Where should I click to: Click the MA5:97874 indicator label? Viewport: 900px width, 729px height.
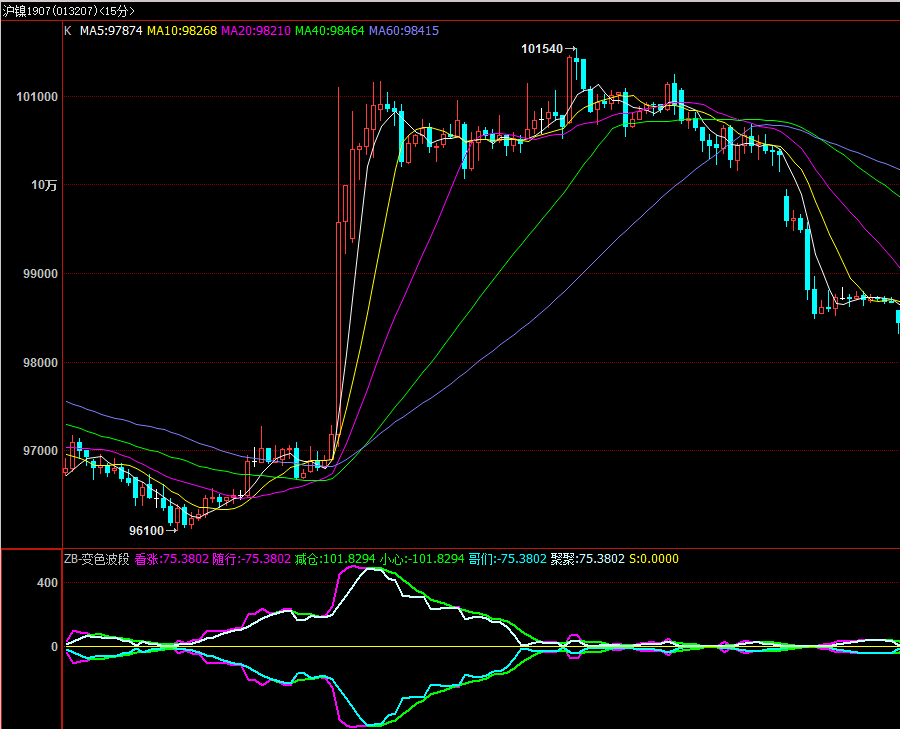click(x=111, y=31)
